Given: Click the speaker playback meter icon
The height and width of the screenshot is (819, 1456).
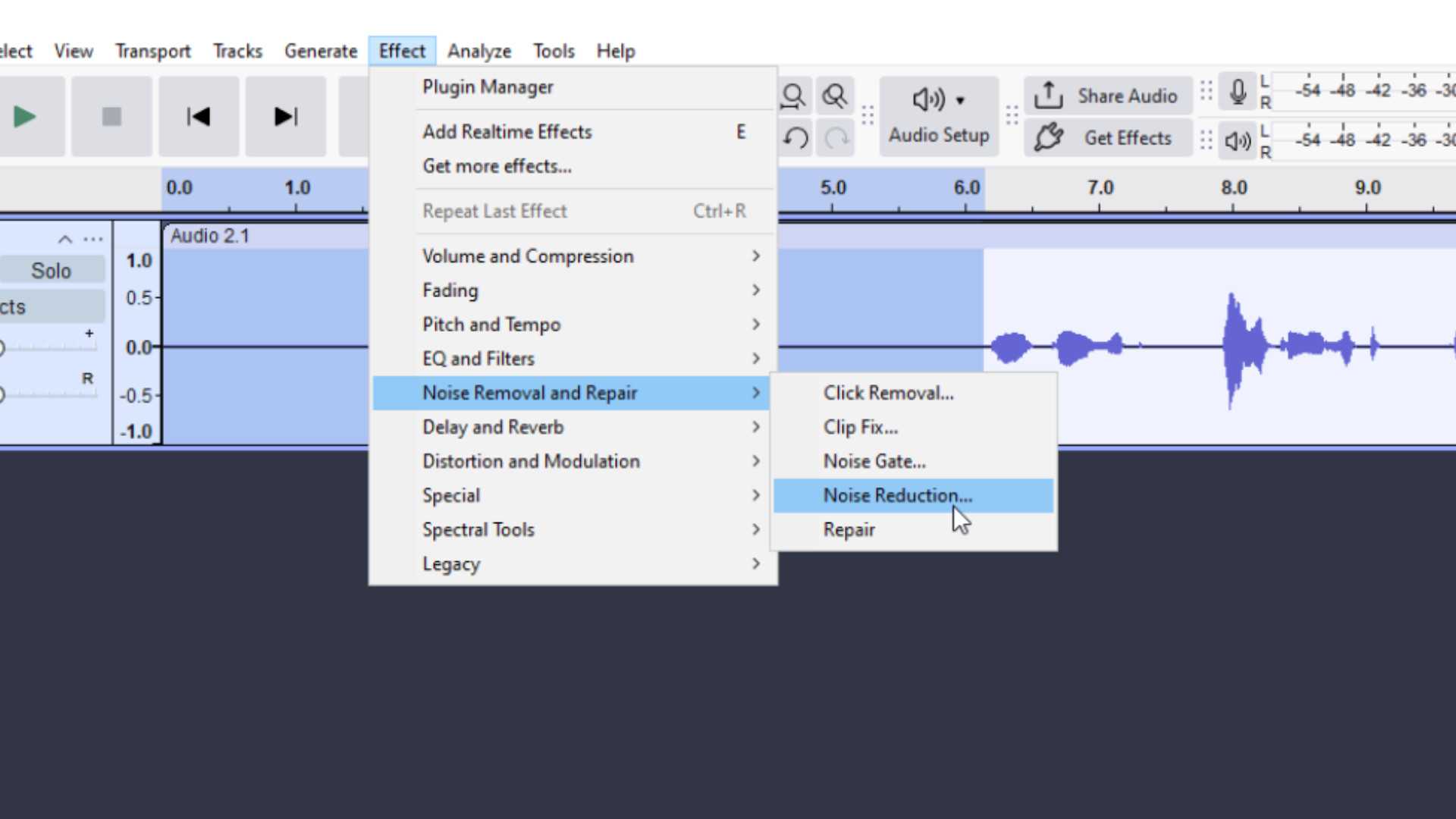Looking at the screenshot, I should point(1238,140).
